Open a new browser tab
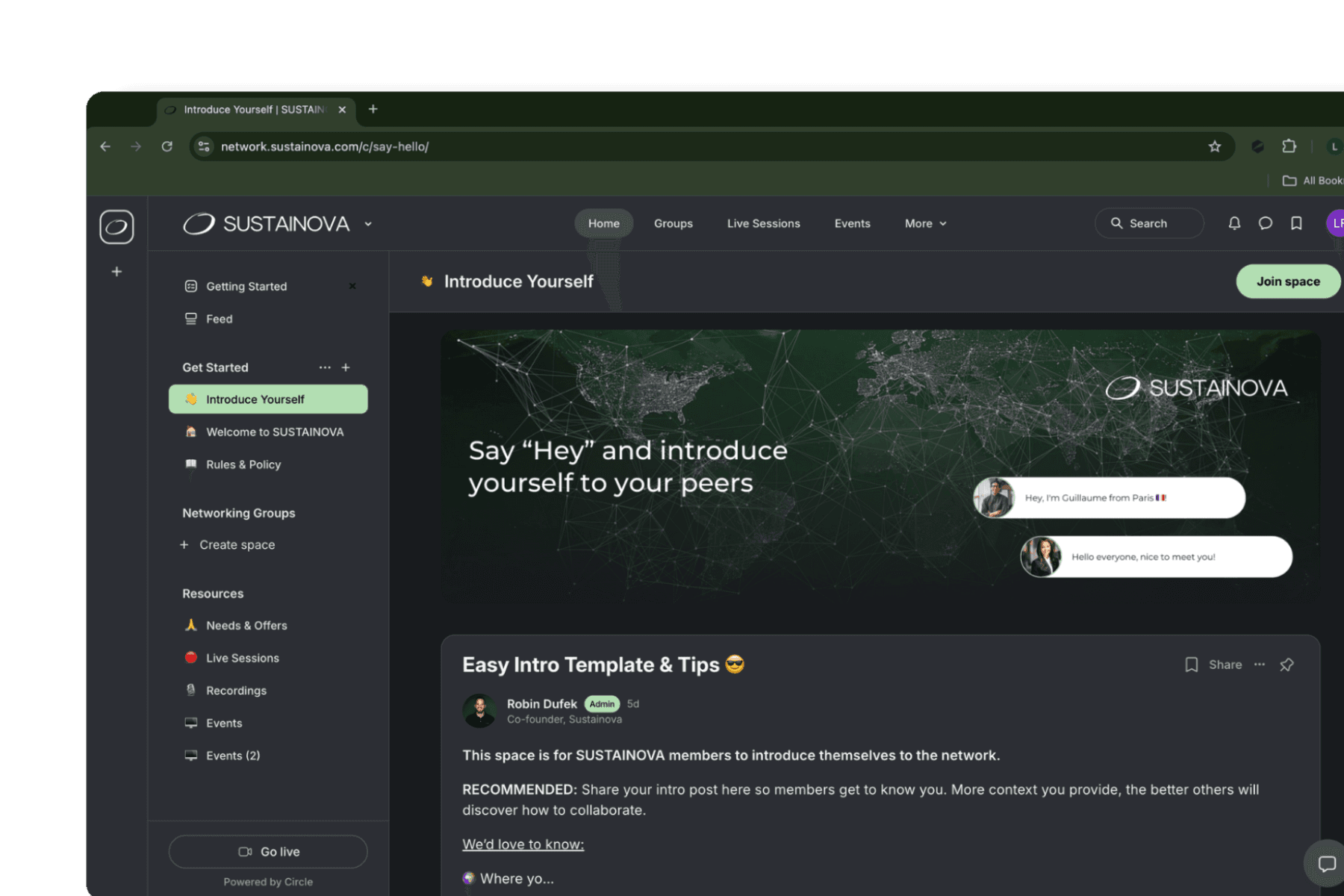 (x=373, y=109)
